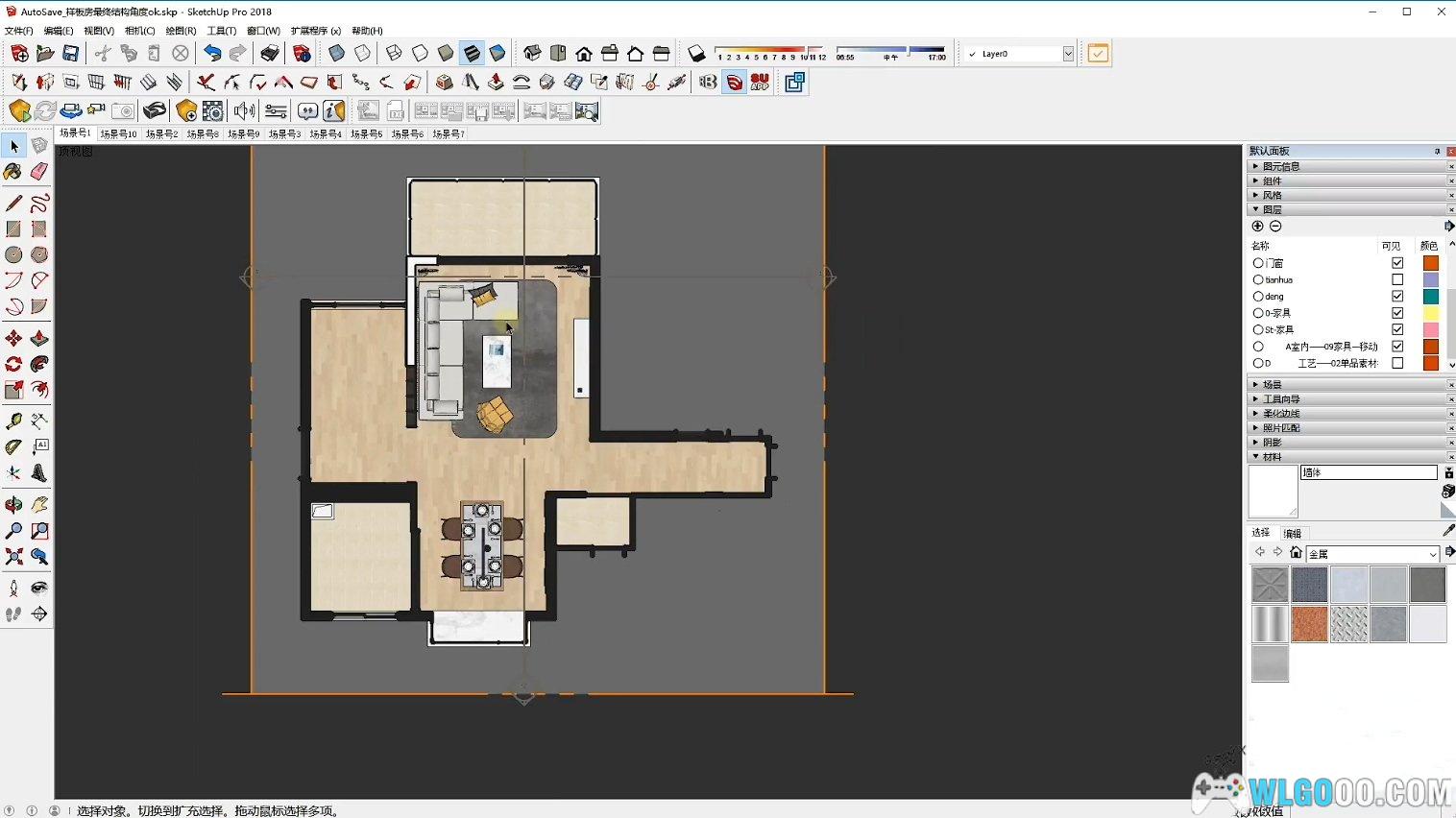The image size is (1456, 818).
Task: Click the Zoom Extents tool
Action: pos(13,557)
